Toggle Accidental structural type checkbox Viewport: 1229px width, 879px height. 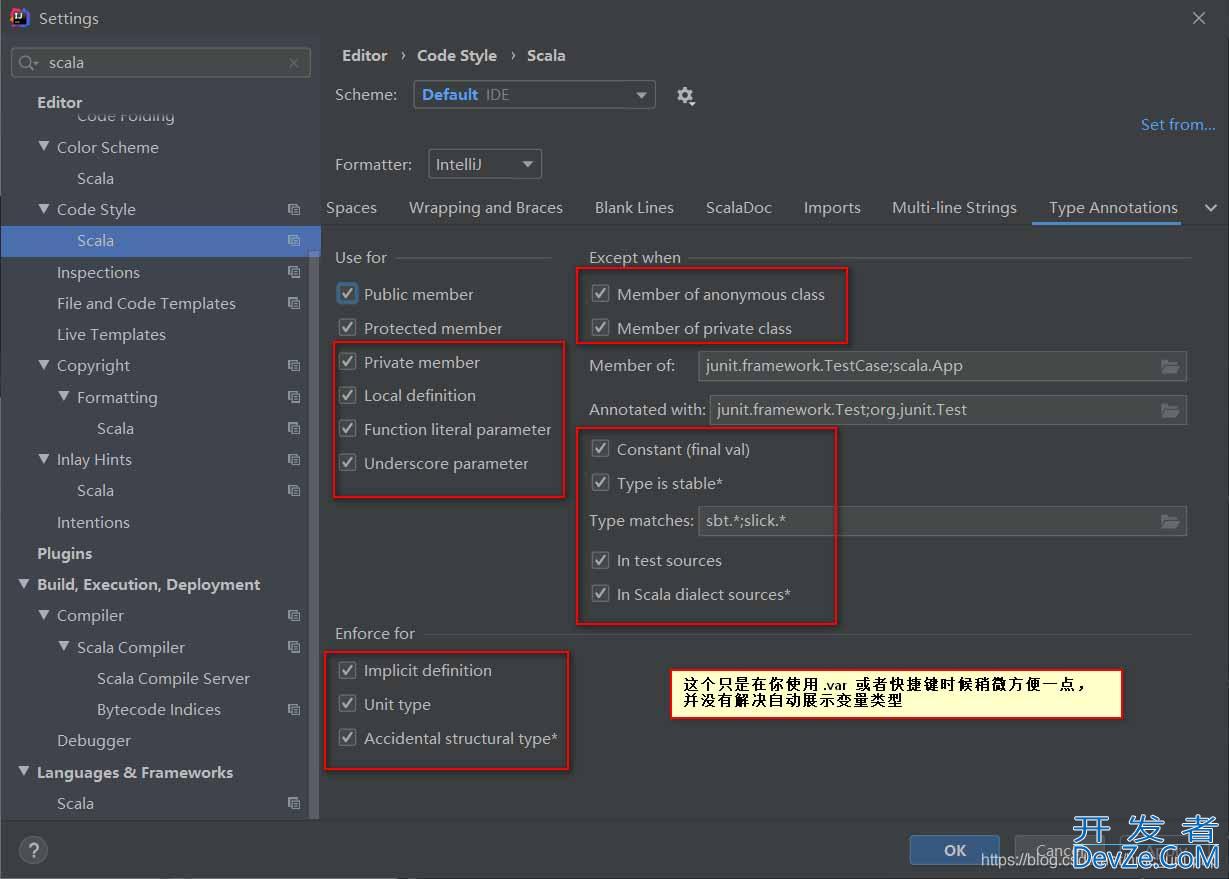tap(347, 738)
